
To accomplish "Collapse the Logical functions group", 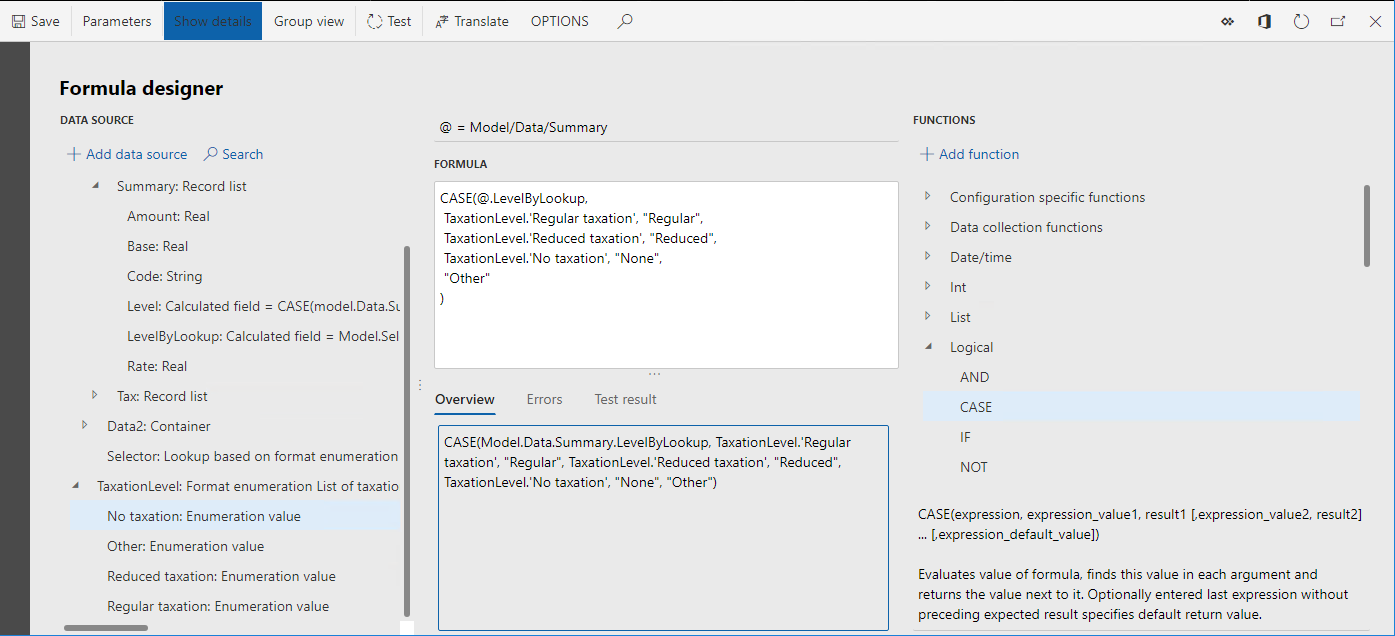I will tap(928, 347).
